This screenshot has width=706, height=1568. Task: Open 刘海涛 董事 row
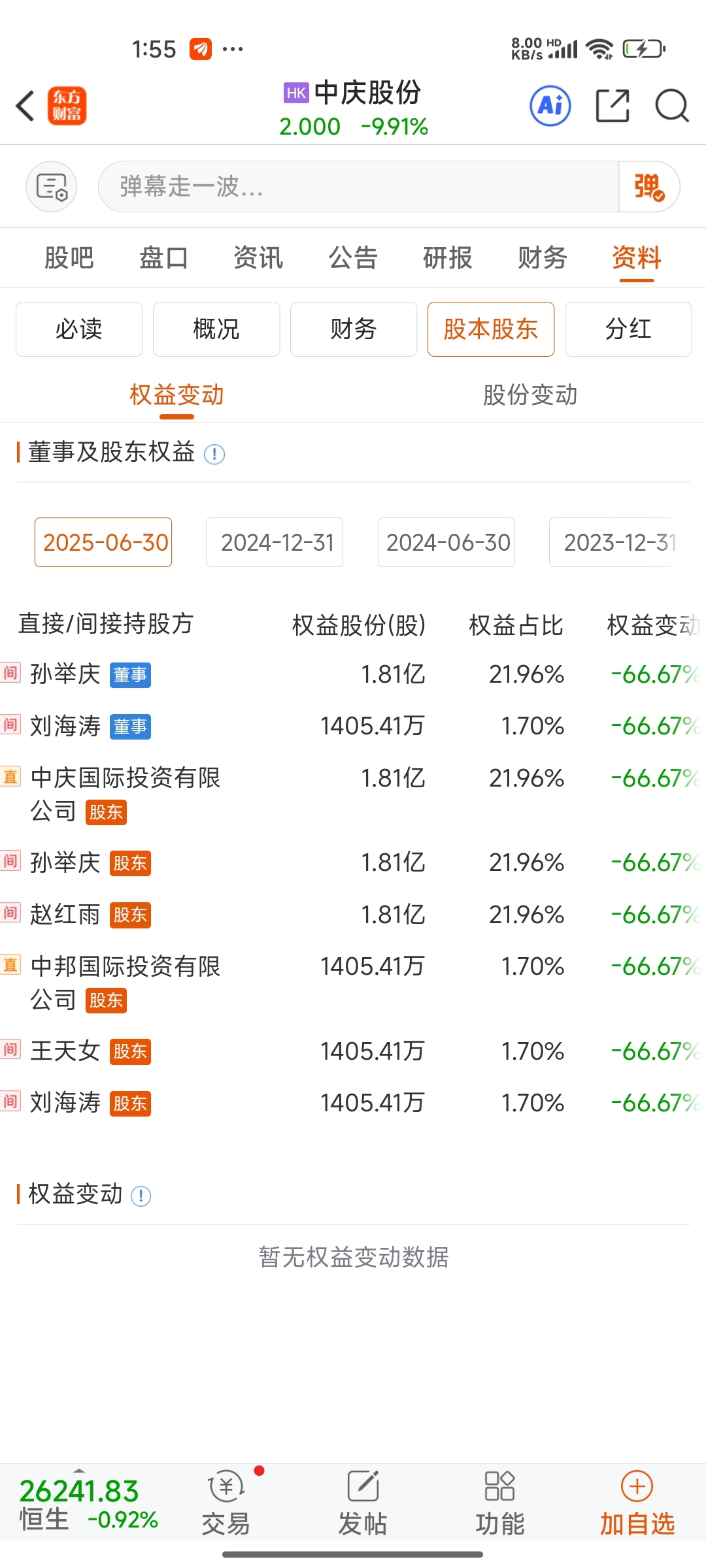click(x=353, y=726)
